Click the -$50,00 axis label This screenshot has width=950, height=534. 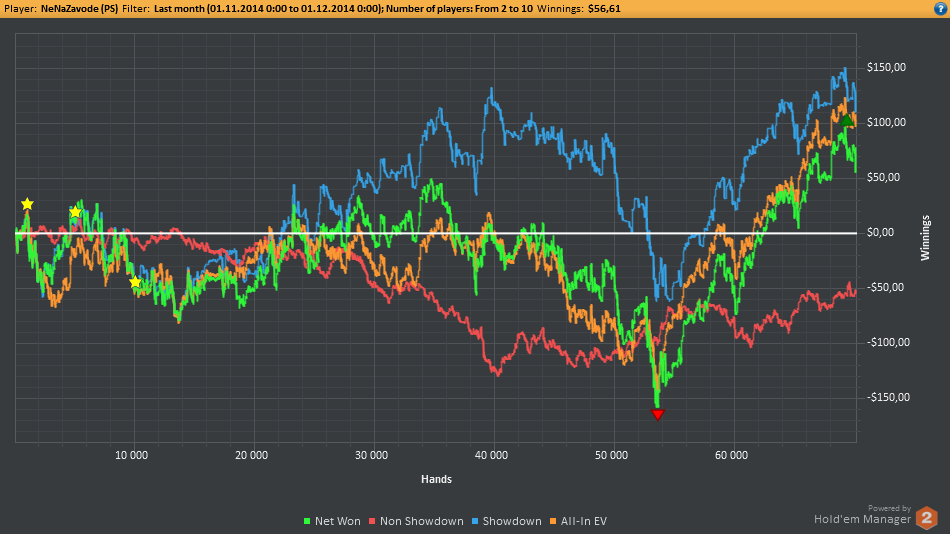coord(883,287)
